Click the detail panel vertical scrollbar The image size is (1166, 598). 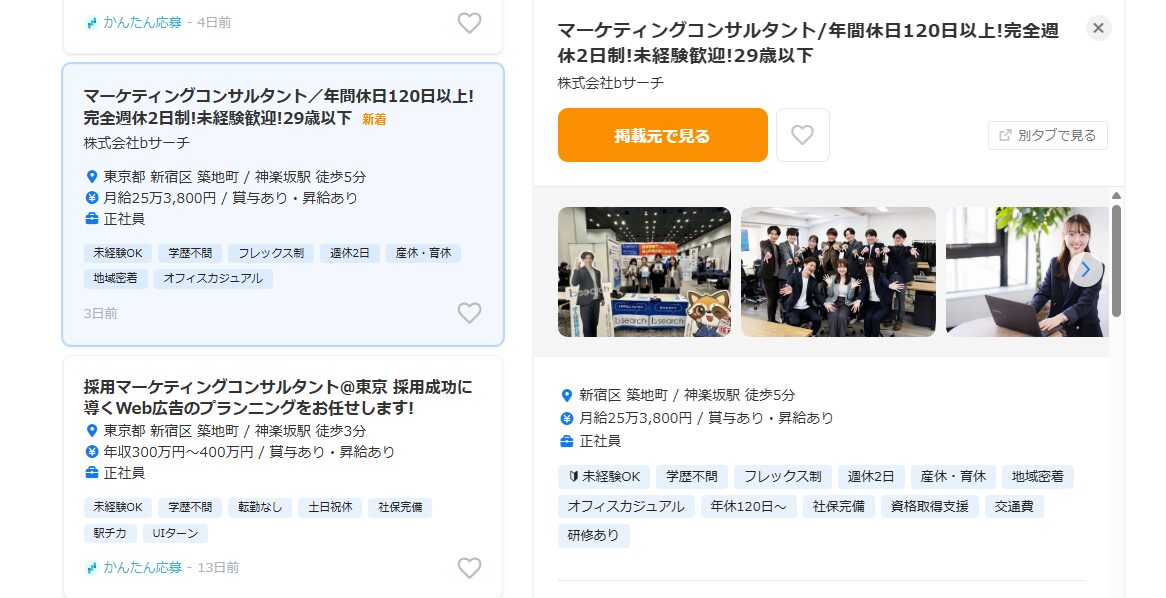click(1116, 260)
